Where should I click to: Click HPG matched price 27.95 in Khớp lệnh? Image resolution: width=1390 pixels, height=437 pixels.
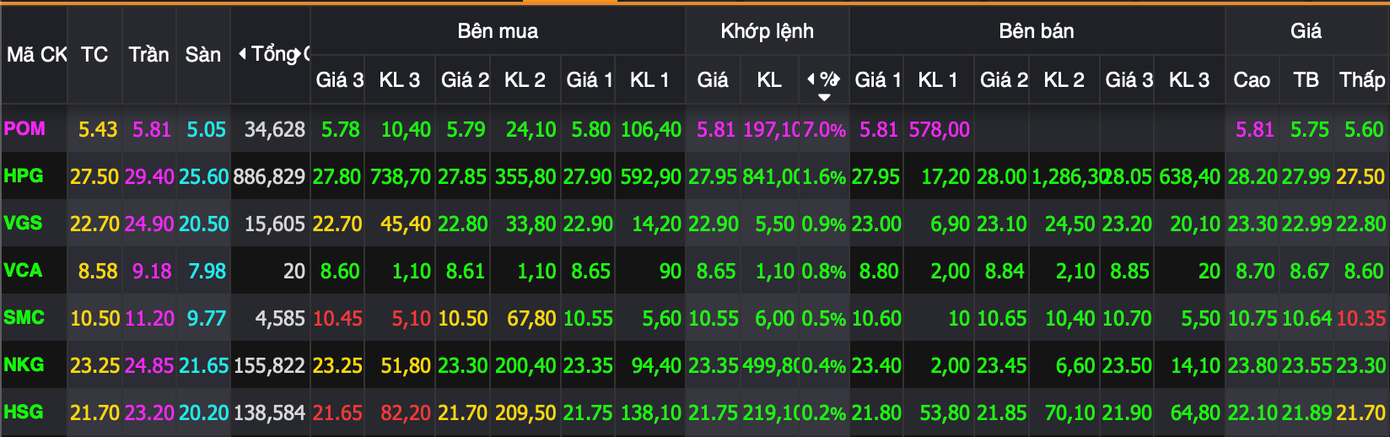[713, 177]
